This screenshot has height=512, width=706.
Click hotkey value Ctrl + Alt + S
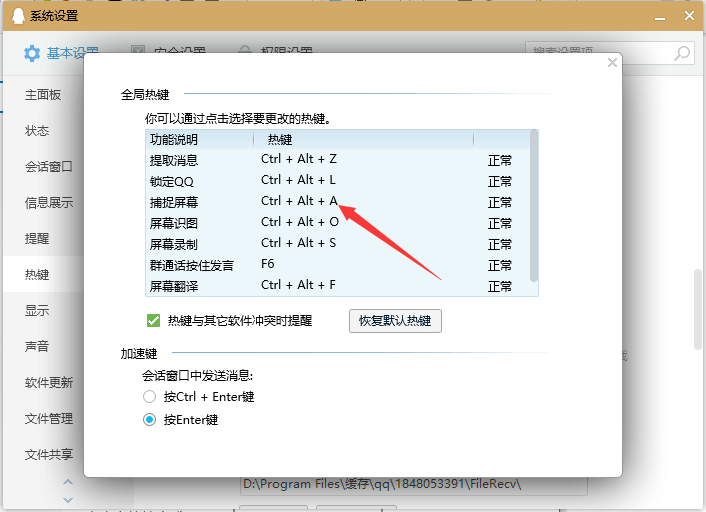point(299,243)
